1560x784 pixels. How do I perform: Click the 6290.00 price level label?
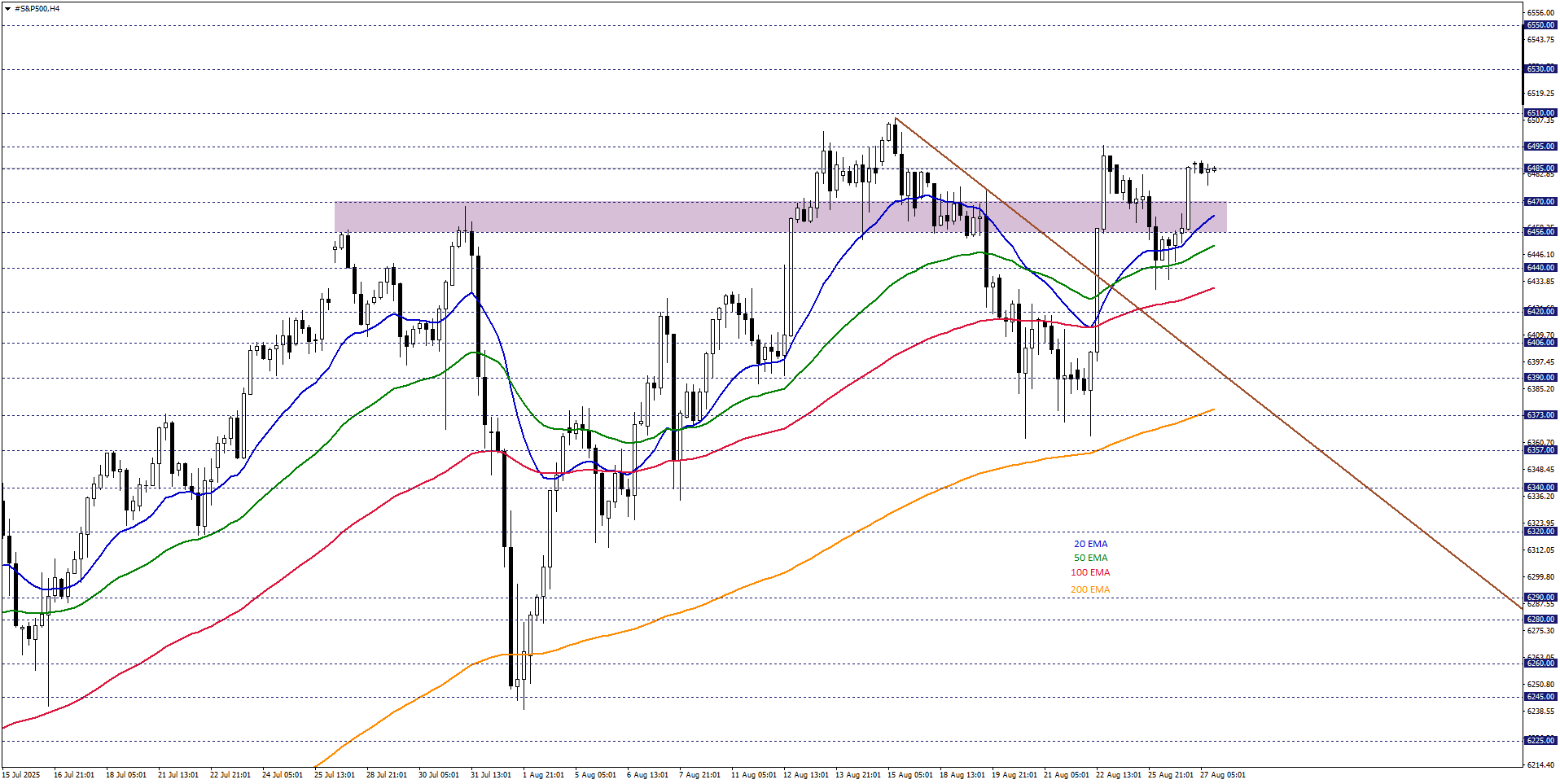(1540, 598)
